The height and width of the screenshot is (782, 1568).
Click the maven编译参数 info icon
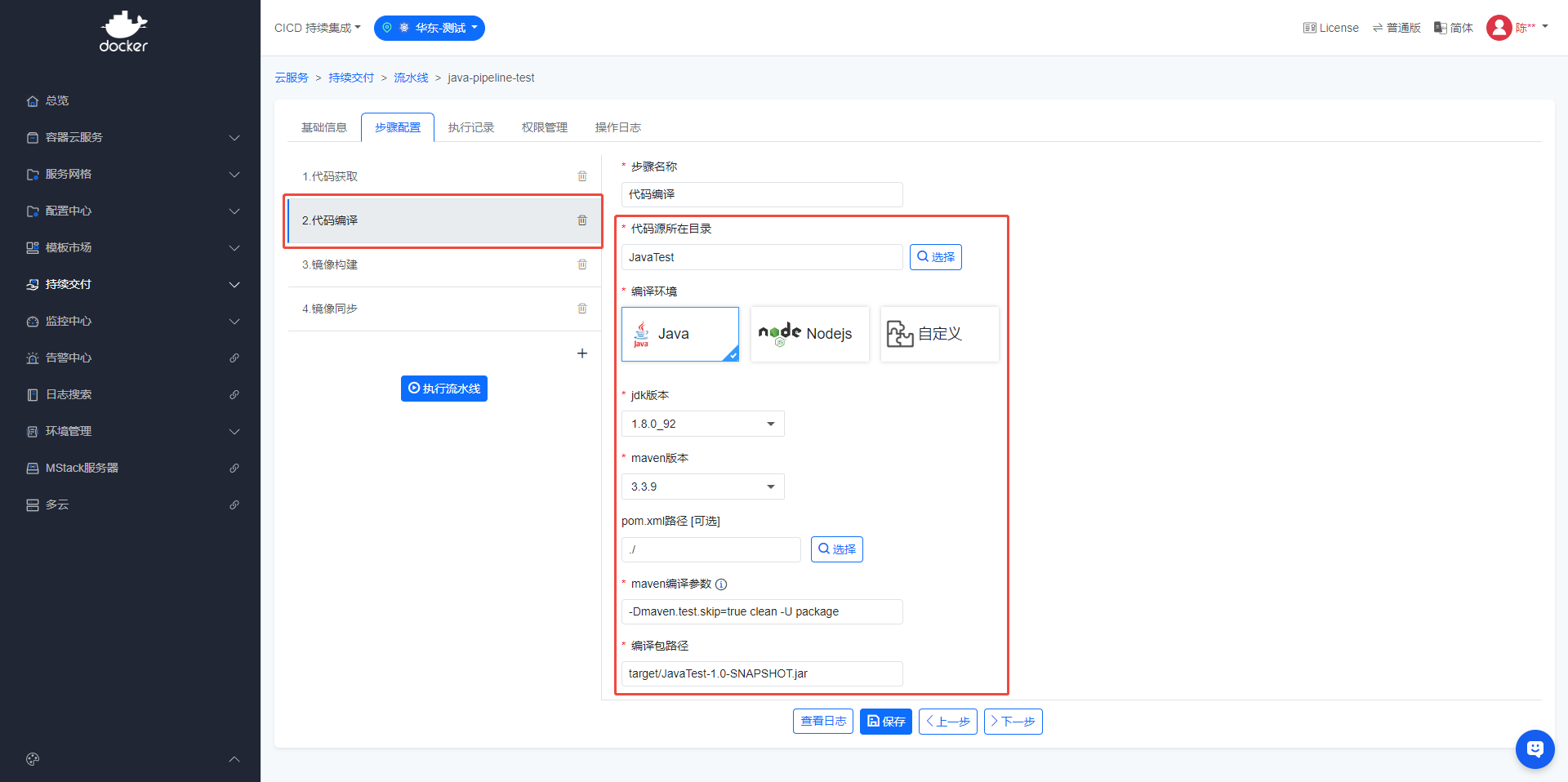pos(721,584)
